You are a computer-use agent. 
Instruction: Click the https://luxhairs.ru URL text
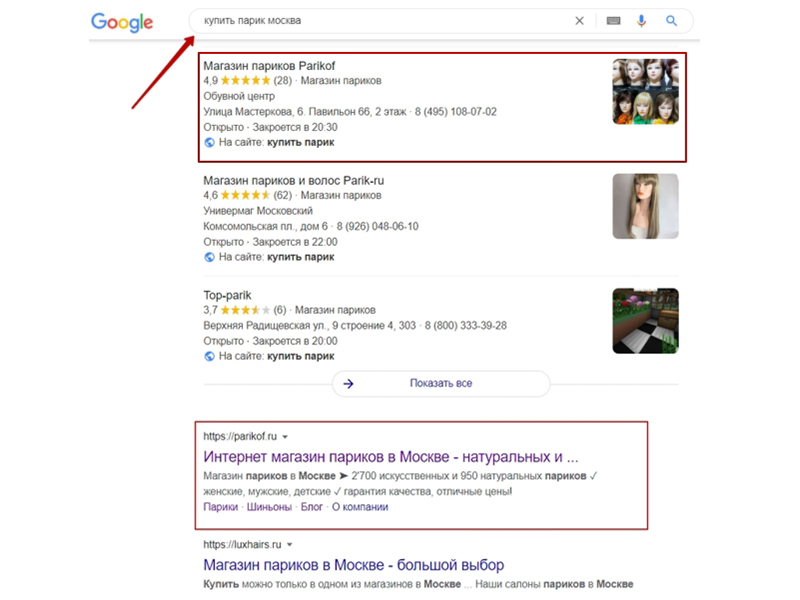pos(242,545)
